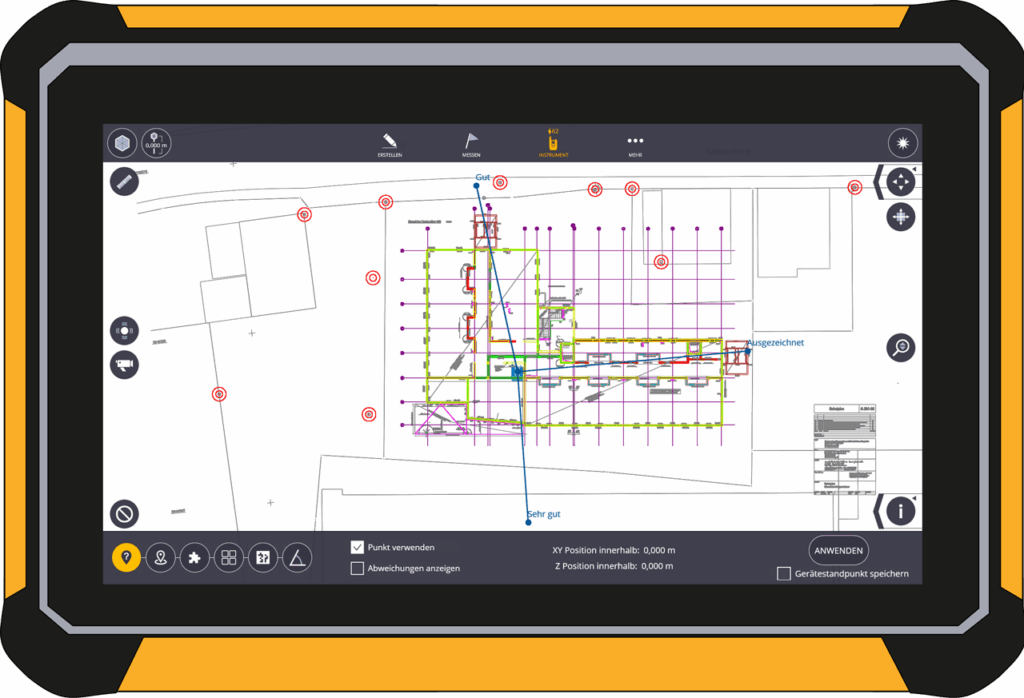This screenshot has height=698, width=1024.
Task: Toggle the laser pointer star icon
Action: (x=902, y=143)
